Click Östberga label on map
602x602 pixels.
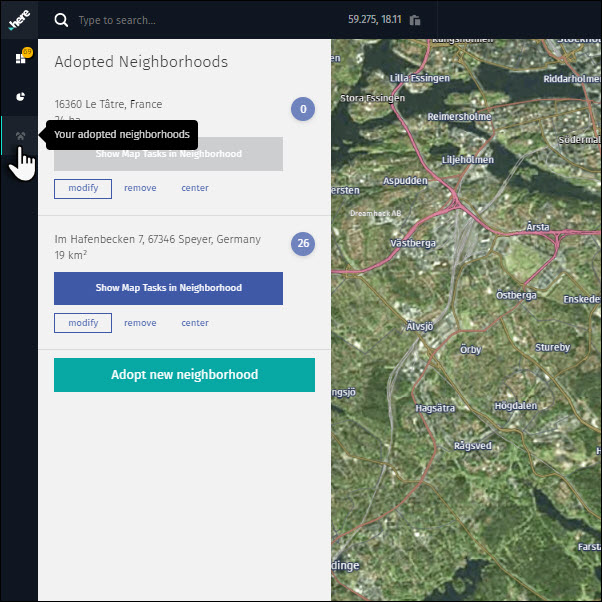516,295
